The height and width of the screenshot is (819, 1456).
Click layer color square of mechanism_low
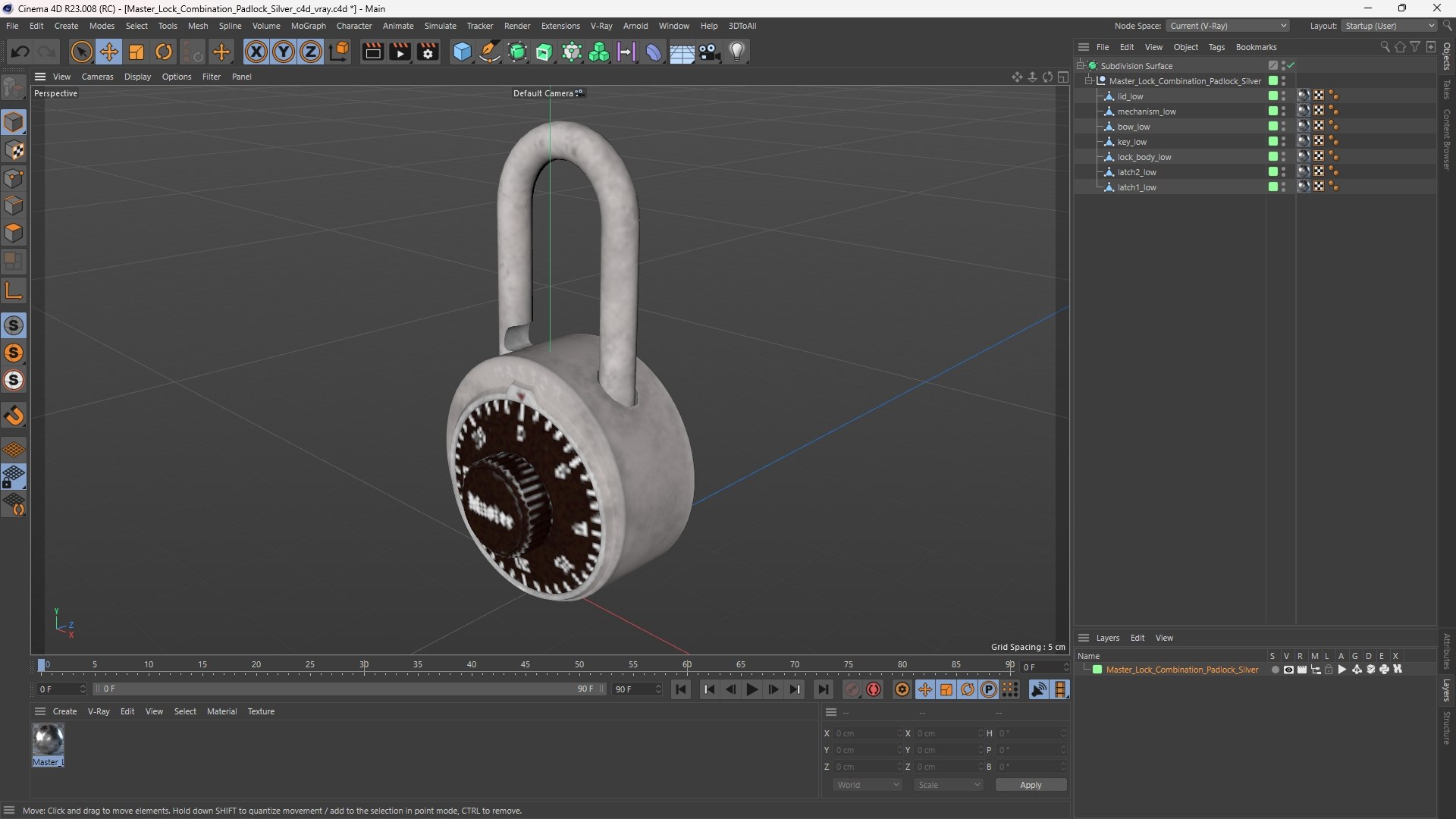(x=1273, y=111)
